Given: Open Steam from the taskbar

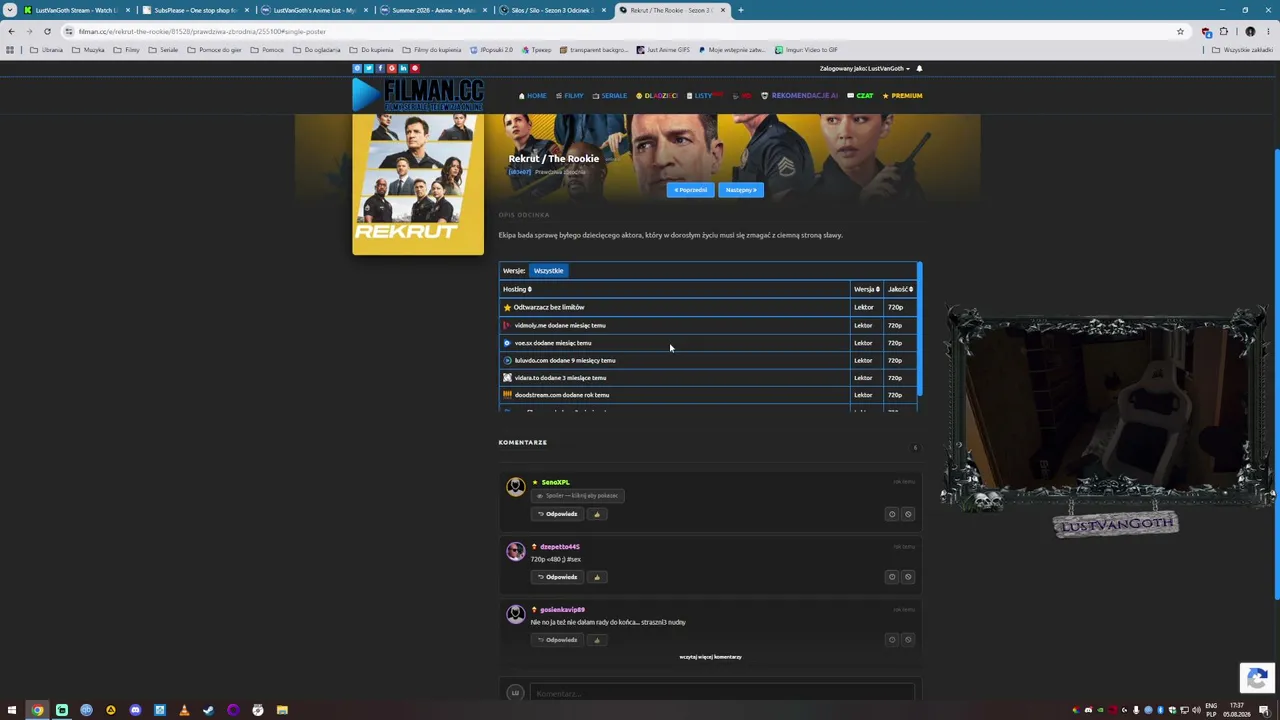Looking at the screenshot, I should point(208,710).
